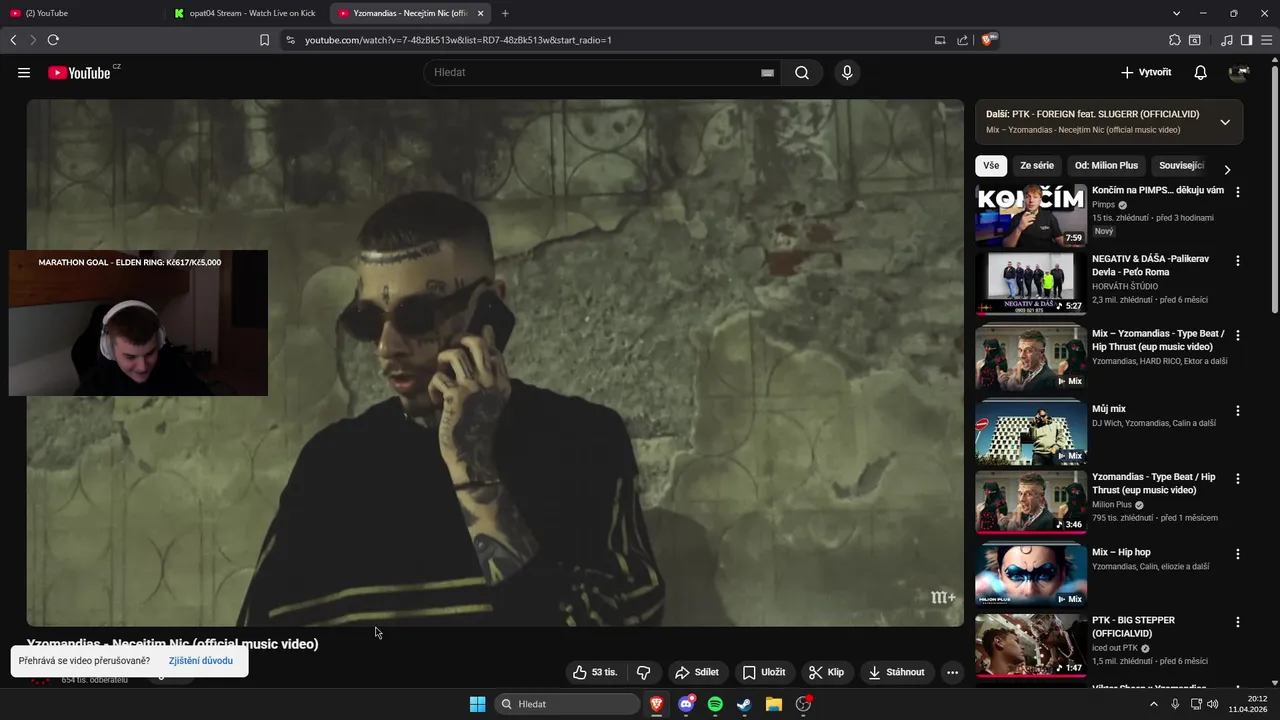
Task: Click the main video player
Action: (495, 363)
